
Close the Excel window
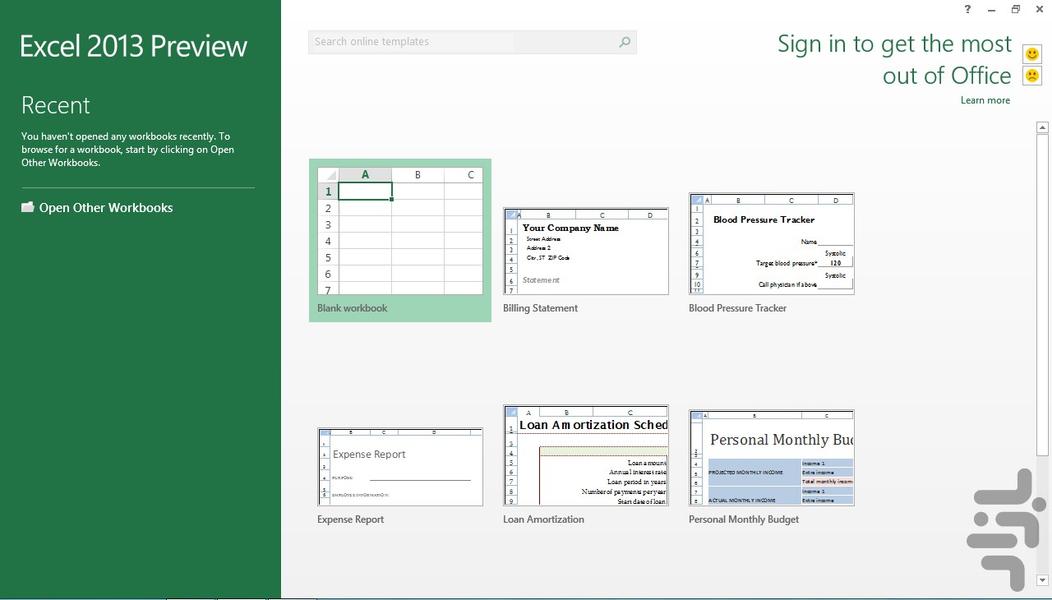coord(1039,10)
